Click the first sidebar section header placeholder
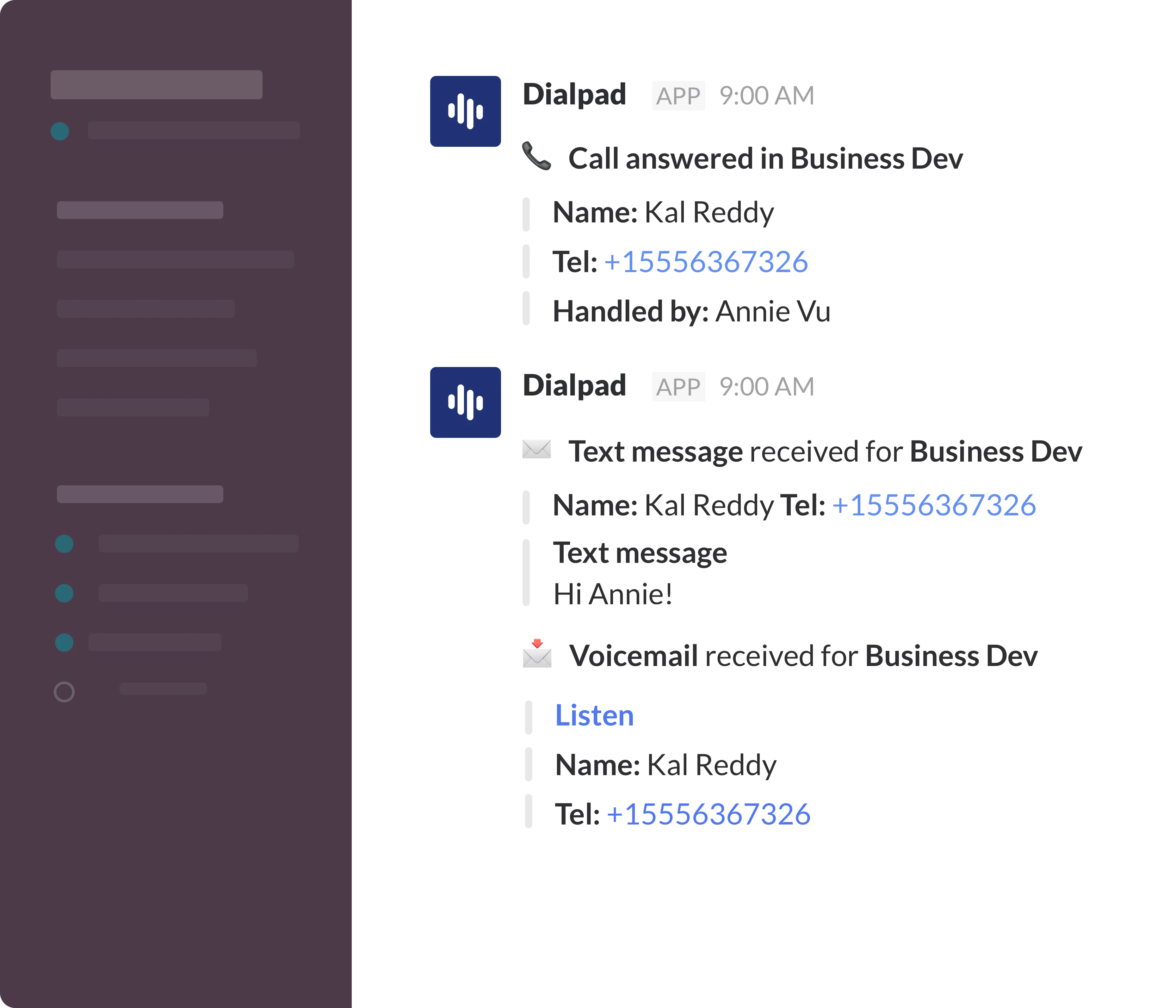Viewport: 1176px width, 1008px height. [139, 210]
